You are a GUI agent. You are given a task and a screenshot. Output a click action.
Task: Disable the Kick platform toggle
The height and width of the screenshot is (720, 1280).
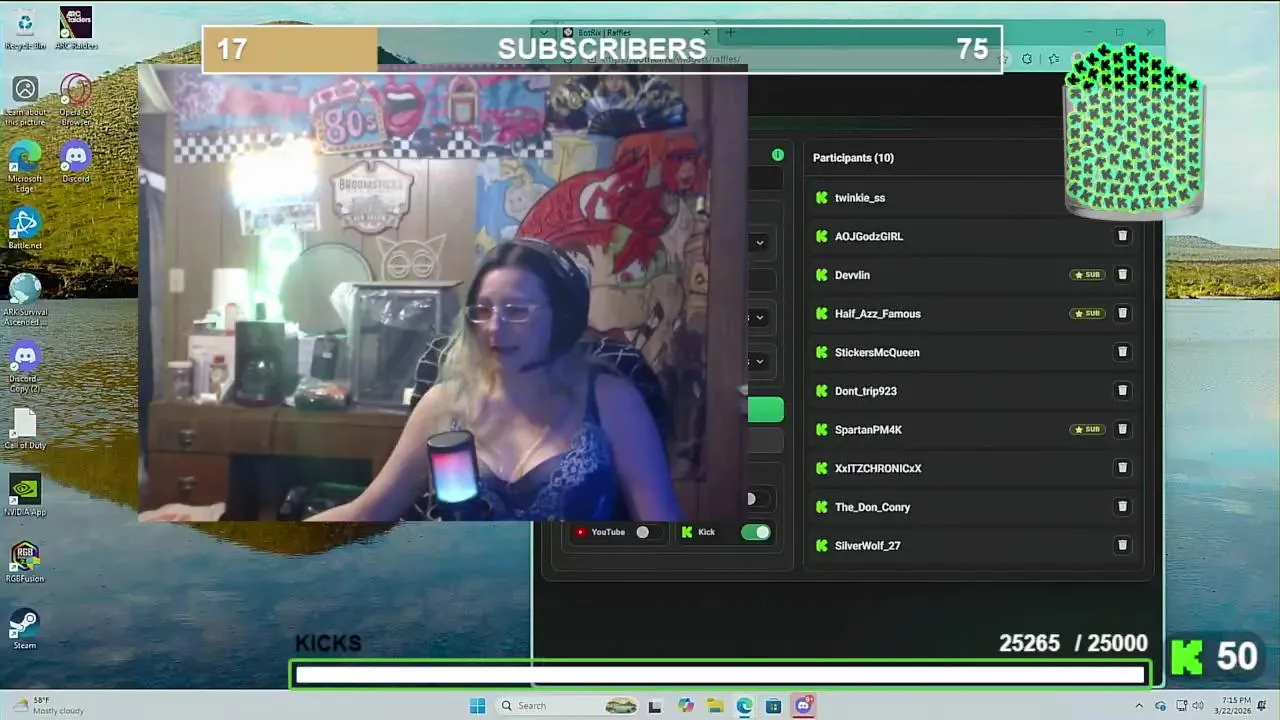(756, 532)
